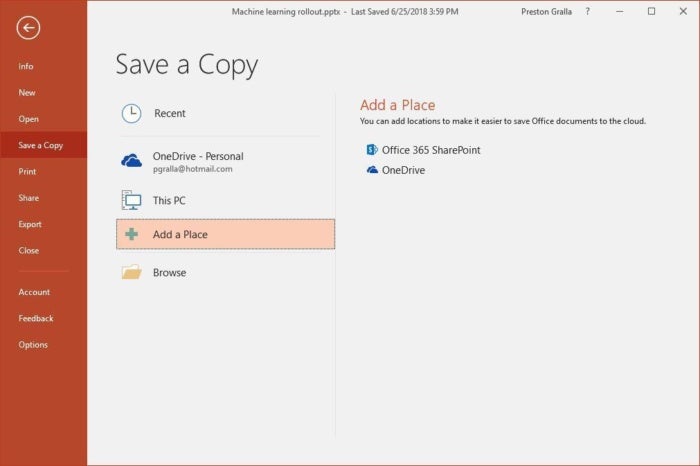Screen dimensions: 700x466
Task: Close the PowerPoint window
Action: pyautogui.click(x=683, y=12)
